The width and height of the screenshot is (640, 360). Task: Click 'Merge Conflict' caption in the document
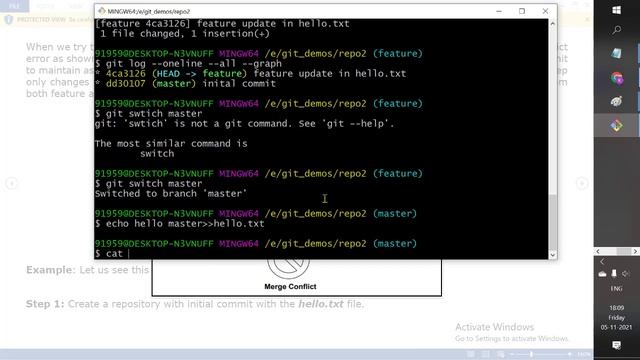[x=290, y=287]
